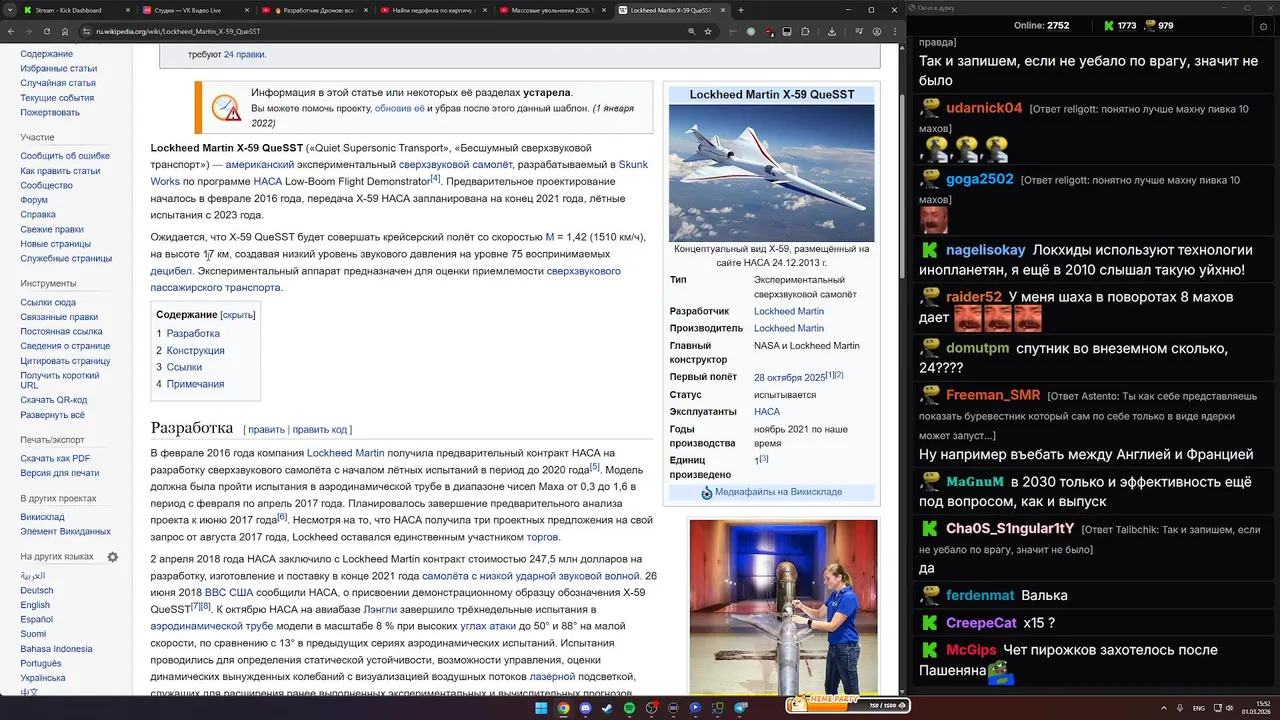The image size is (1280, 720).
Task: Open X-59 concept image thumbnail in infobox
Action: point(771,173)
